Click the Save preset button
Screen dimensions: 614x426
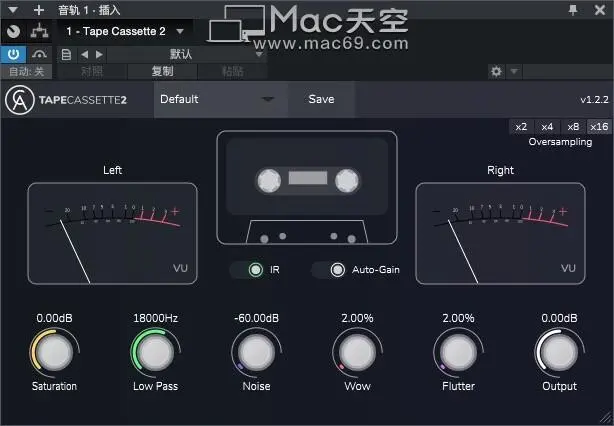(321, 99)
